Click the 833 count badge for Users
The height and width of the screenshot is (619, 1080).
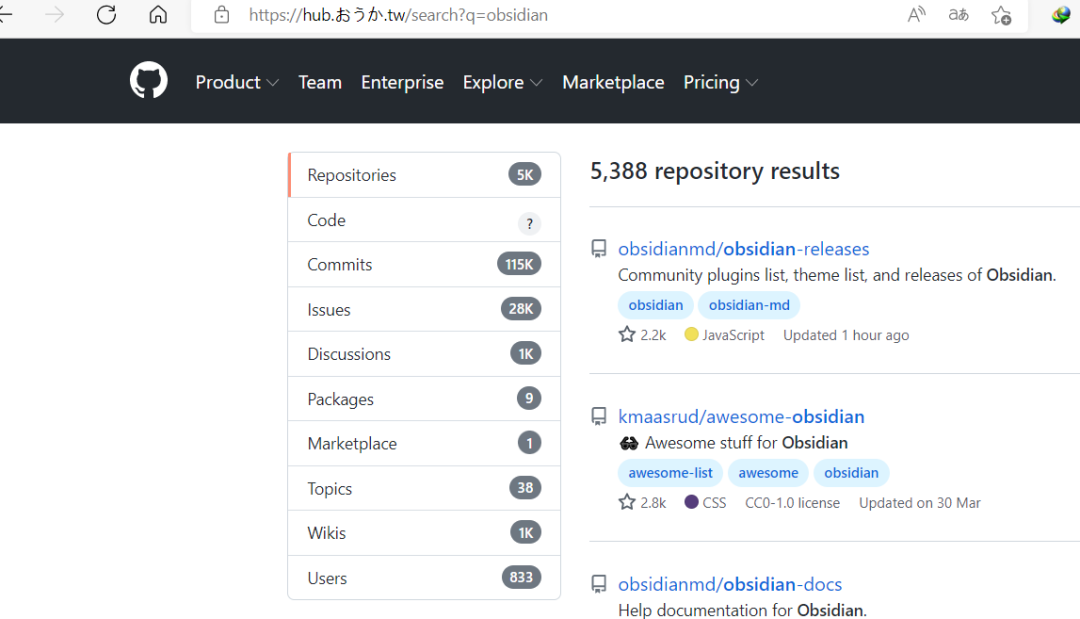(x=521, y=577)
